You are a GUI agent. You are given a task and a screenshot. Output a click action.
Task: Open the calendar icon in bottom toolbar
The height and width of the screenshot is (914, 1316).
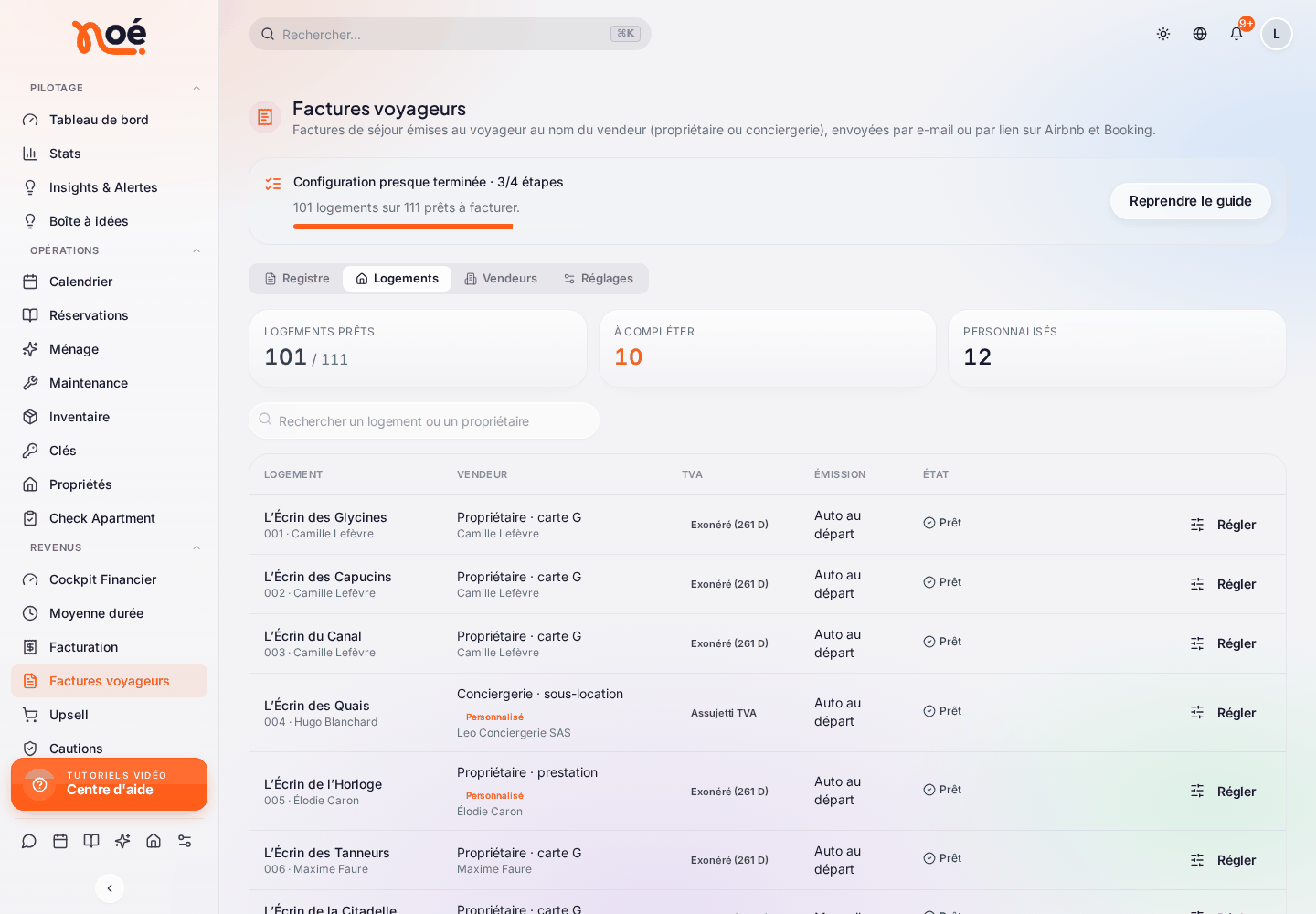(60, 841)
